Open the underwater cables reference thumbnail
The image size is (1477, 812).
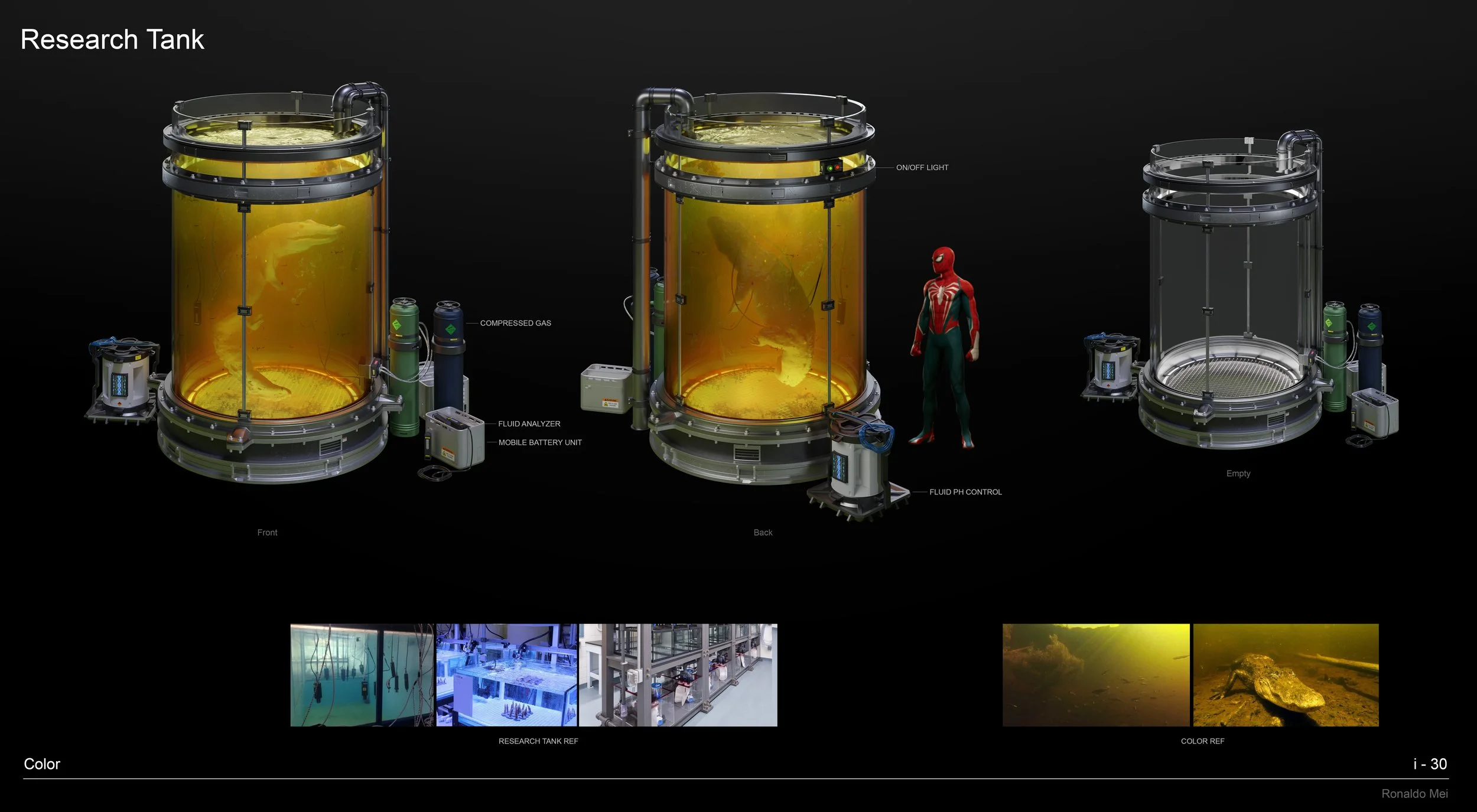click(x=362, y=675)
